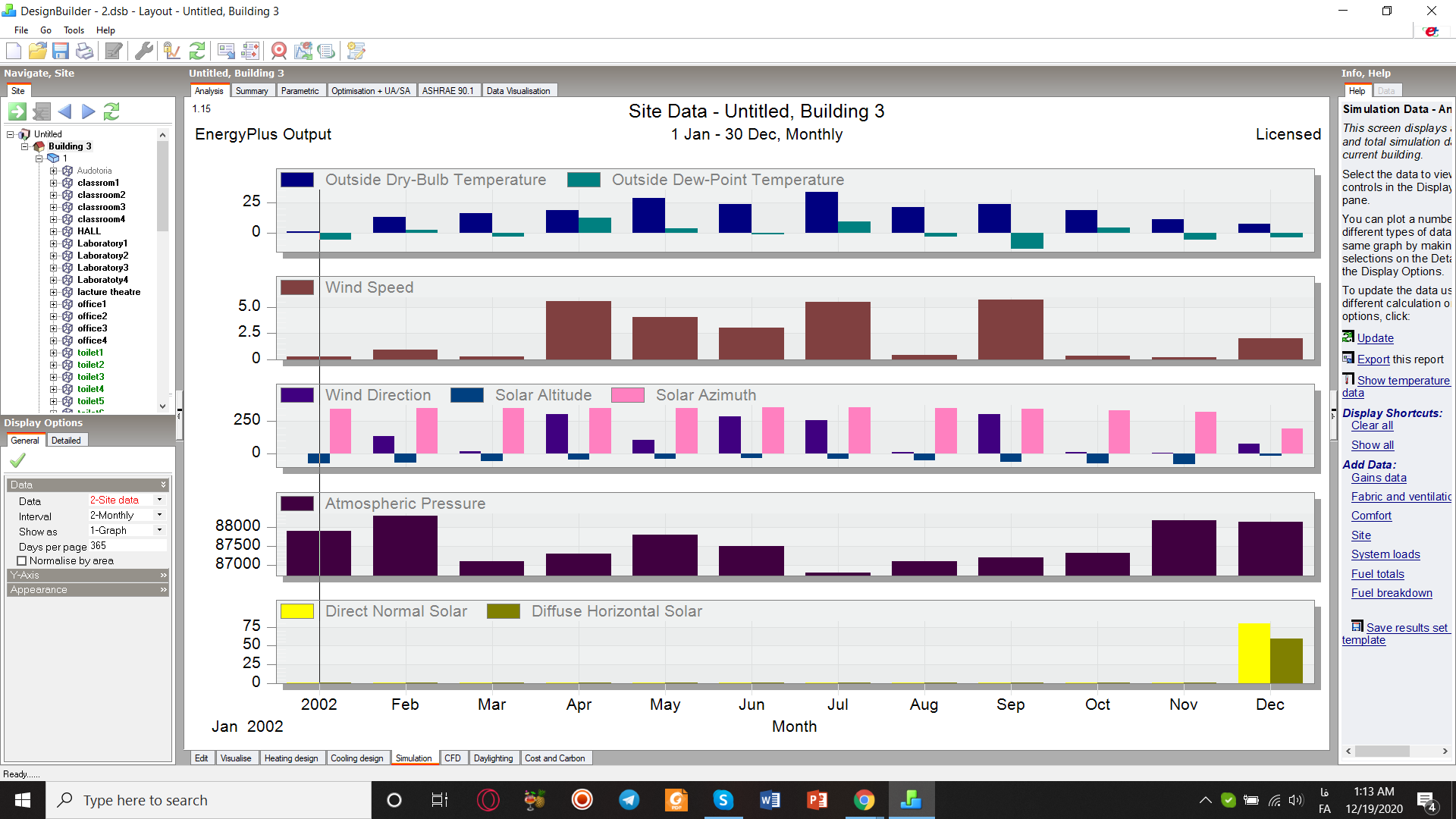This screenshot has width=1456, height=819.
Task: Click the wrench options icon
Action: [x=143, y=51]
